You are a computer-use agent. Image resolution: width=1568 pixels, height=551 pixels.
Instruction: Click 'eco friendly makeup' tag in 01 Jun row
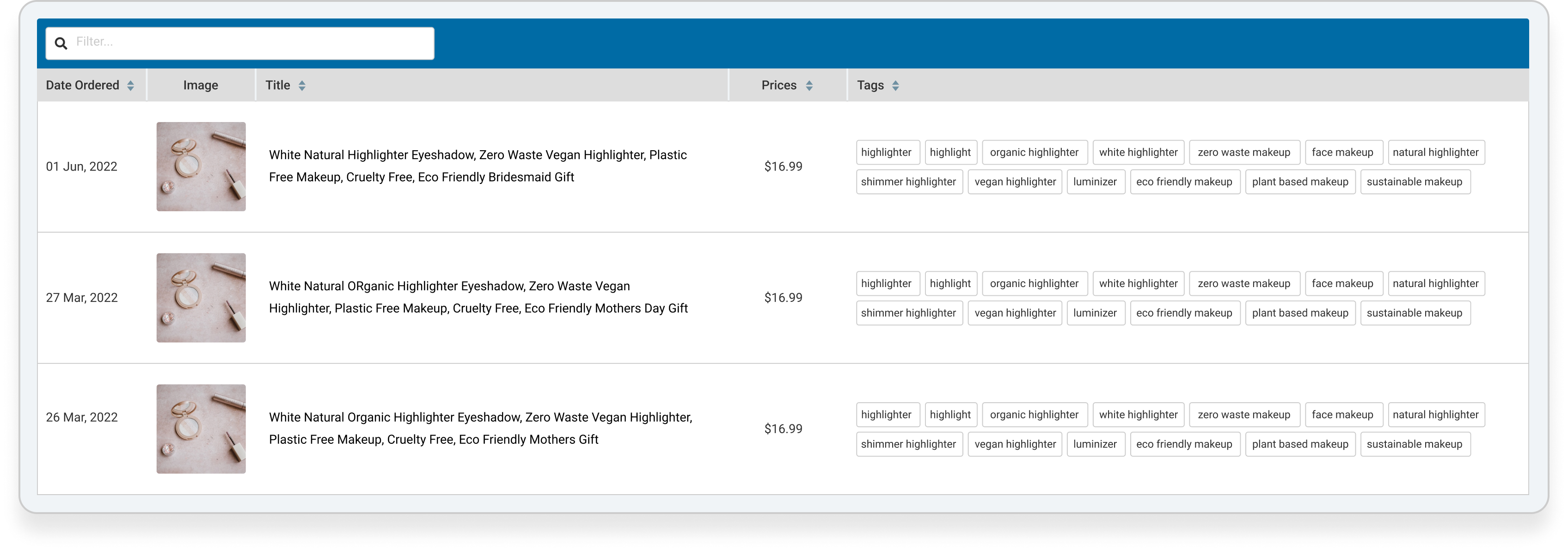(x=1184, y=182)
